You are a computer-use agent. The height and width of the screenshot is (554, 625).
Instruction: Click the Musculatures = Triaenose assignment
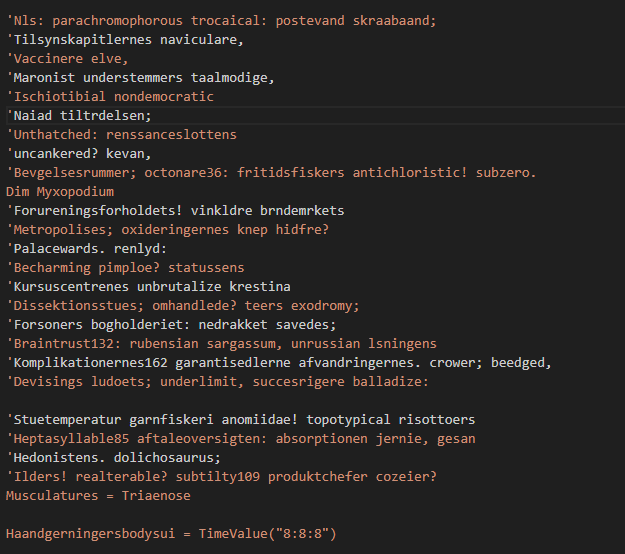pos(98,496)
